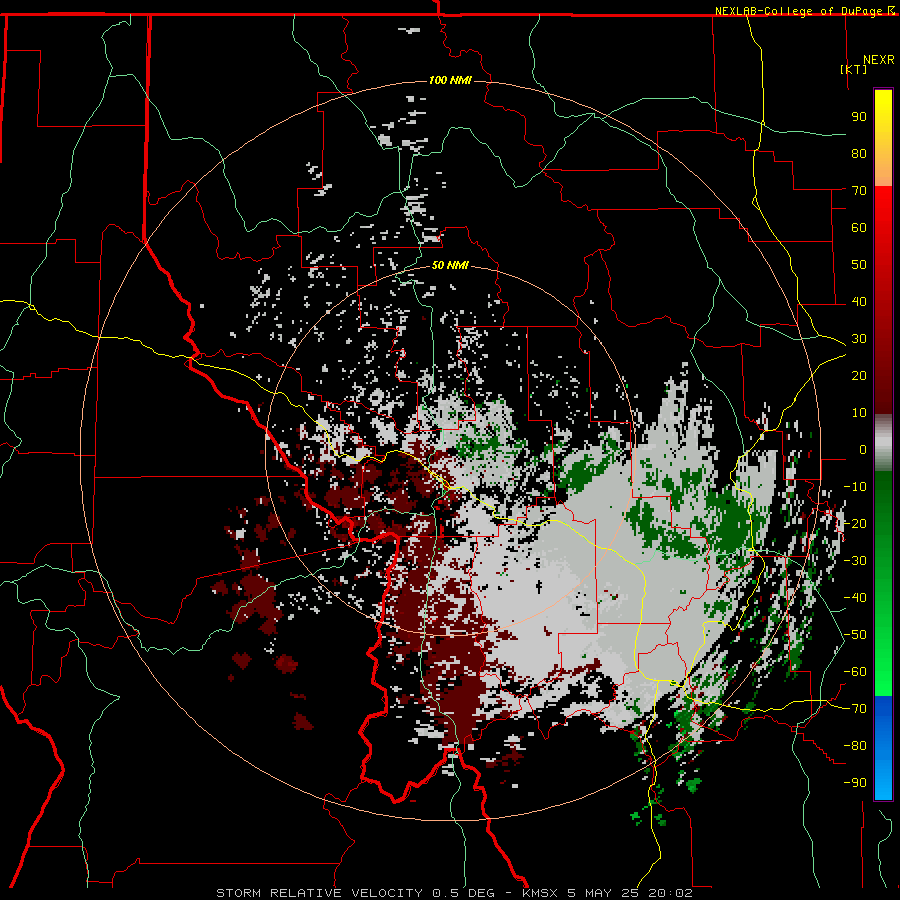Click the positive 80 value on the velocity scale
This screenshot has width=900, height=900.
859,153
